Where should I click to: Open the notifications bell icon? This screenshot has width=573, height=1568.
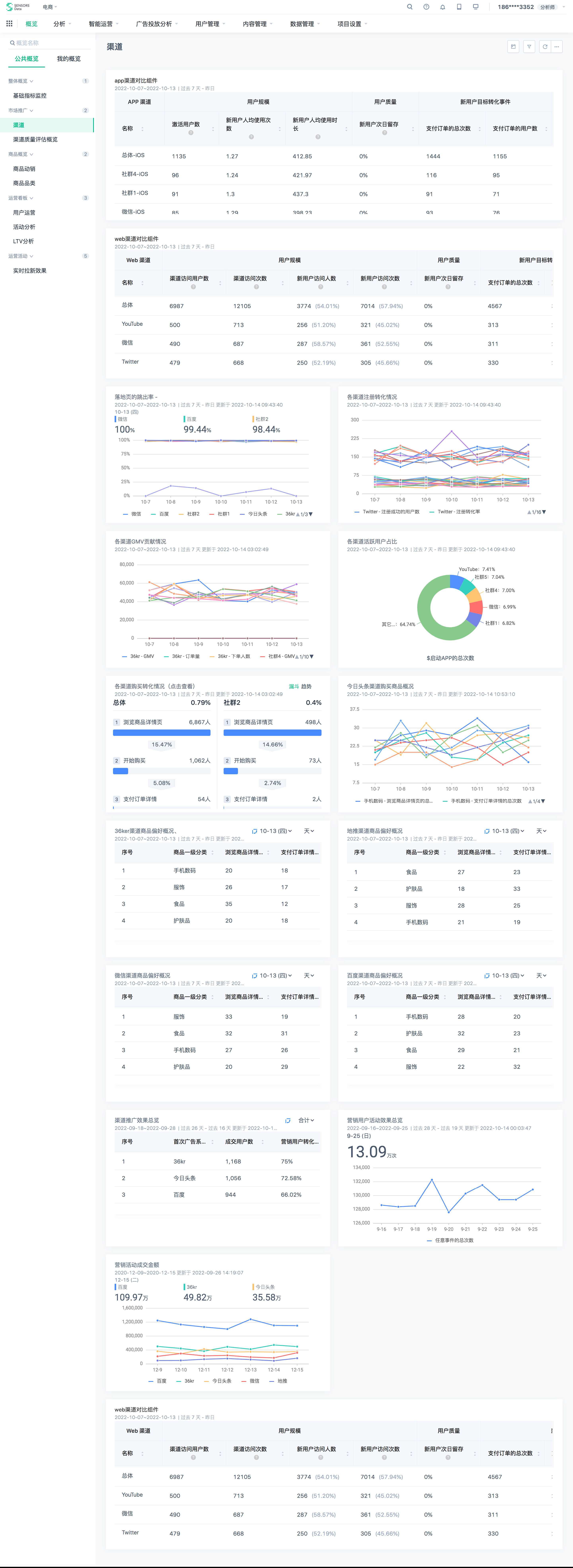443,7
